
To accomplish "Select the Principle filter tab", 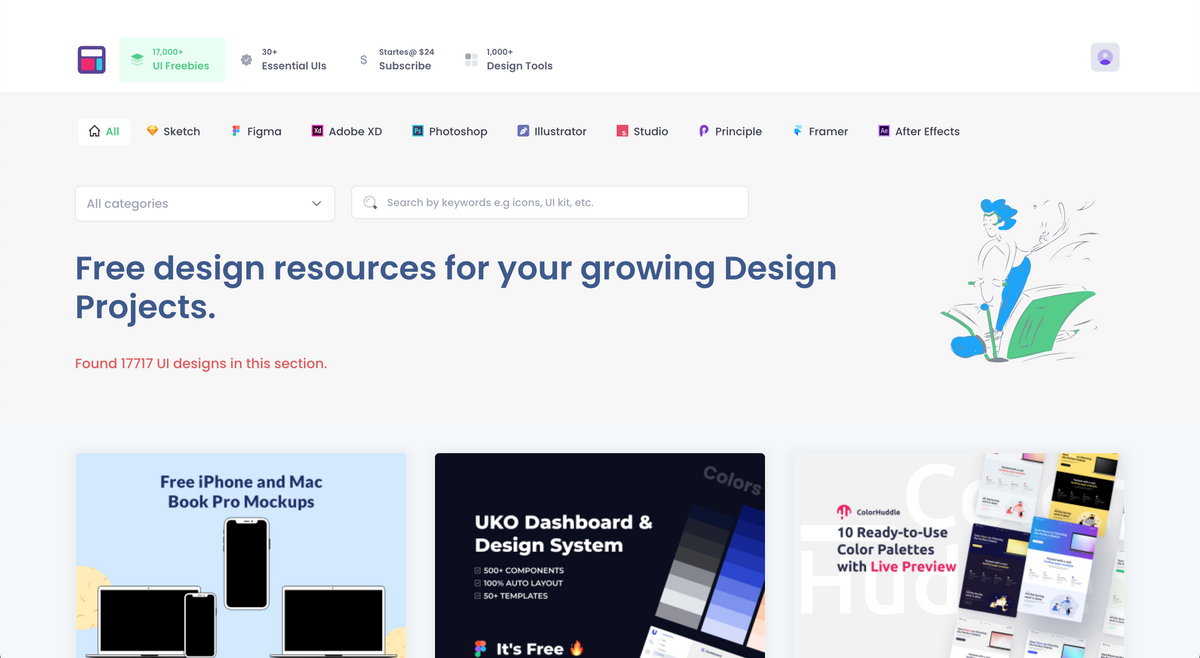I will click(730, 132).
